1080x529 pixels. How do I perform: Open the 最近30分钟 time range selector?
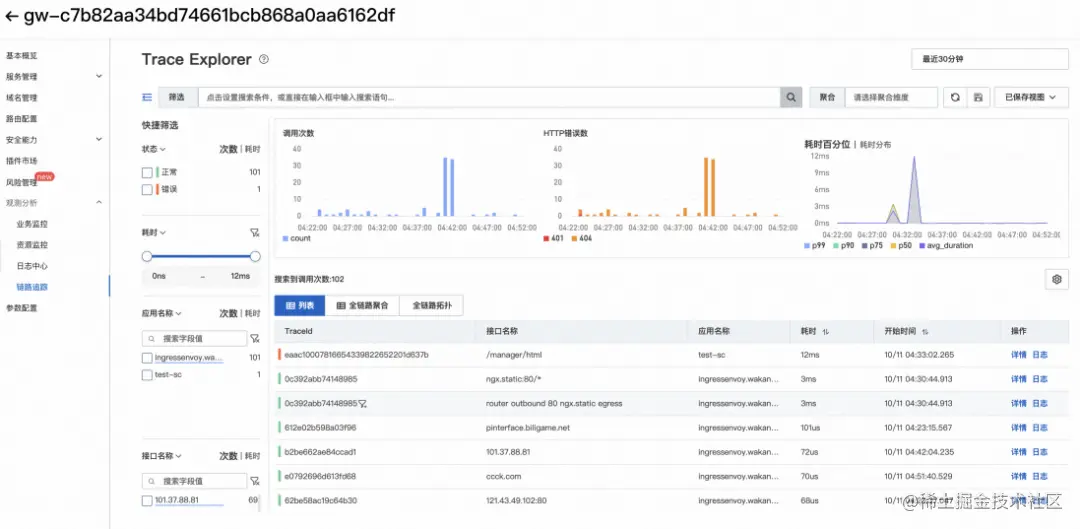coord(989,59)
